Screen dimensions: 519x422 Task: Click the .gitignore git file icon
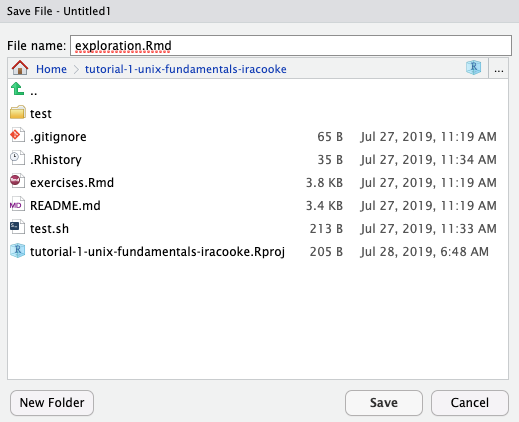coord(17,135)
